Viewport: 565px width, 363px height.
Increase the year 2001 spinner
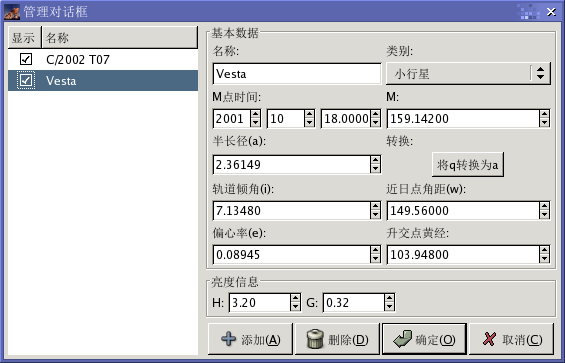[x=255, y=114]
